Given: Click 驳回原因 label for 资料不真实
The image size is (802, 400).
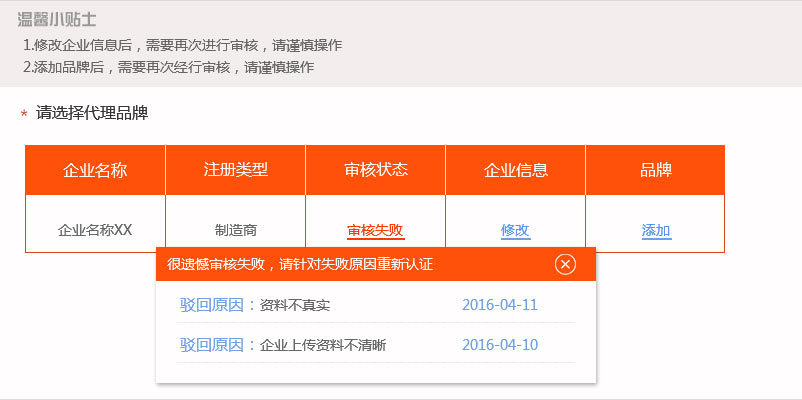Looking at the screenshot, I should (212, 305).
